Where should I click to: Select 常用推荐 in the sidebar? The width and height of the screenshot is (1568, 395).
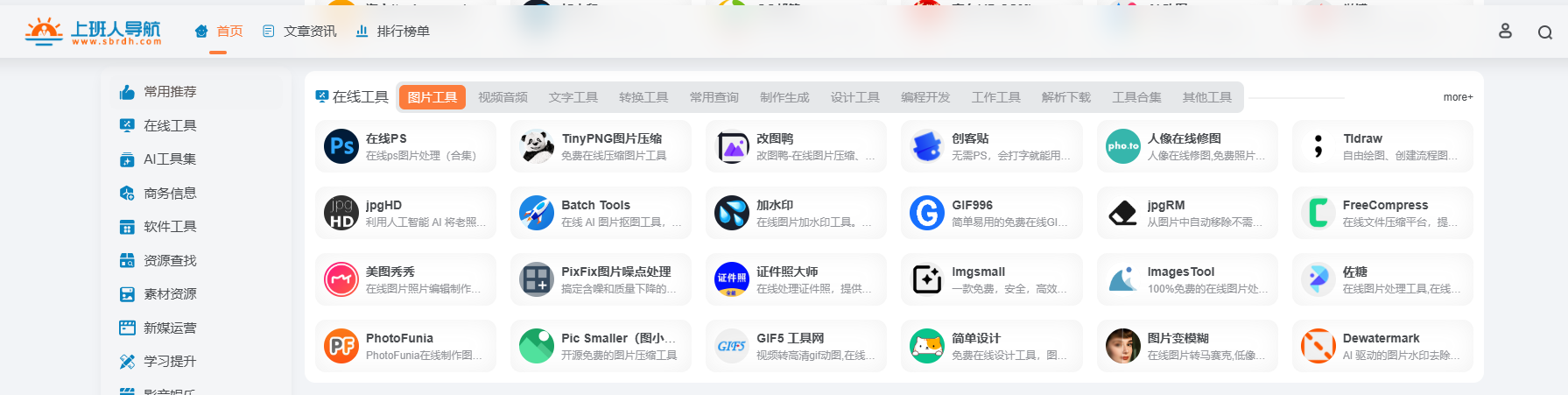158,92
